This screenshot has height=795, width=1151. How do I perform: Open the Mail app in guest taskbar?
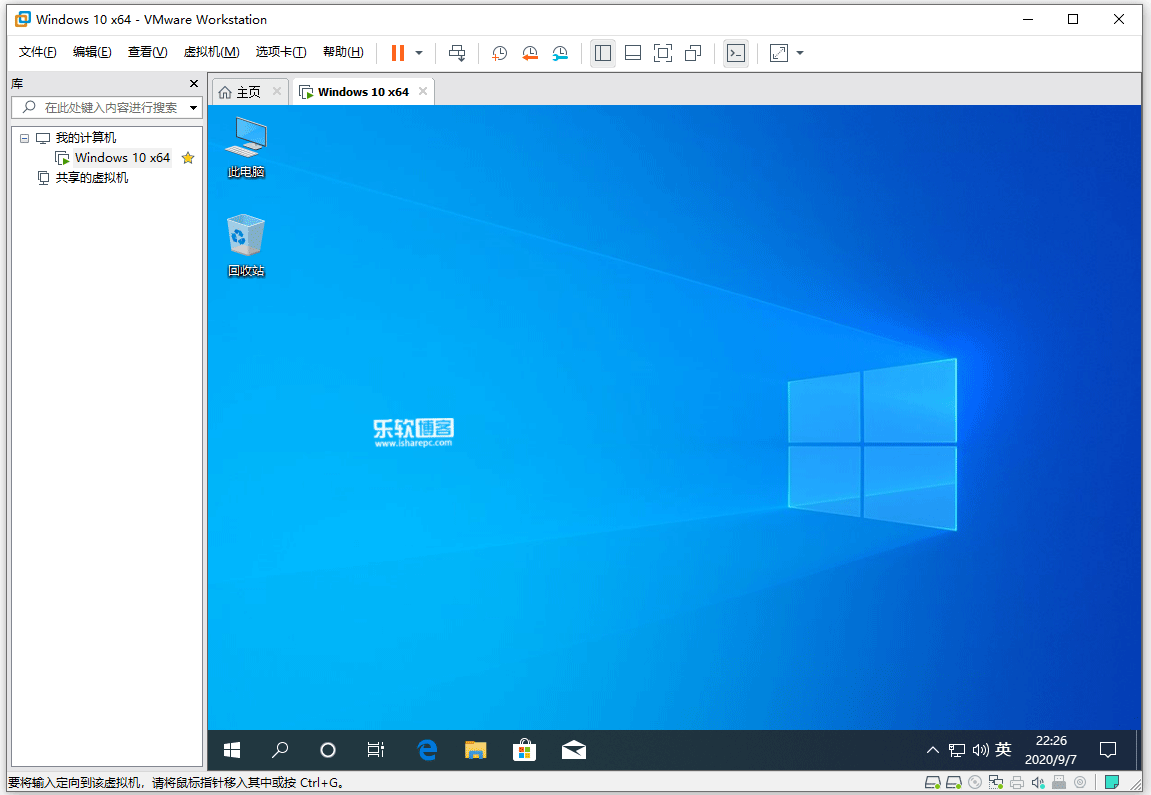tap(573, 749)
